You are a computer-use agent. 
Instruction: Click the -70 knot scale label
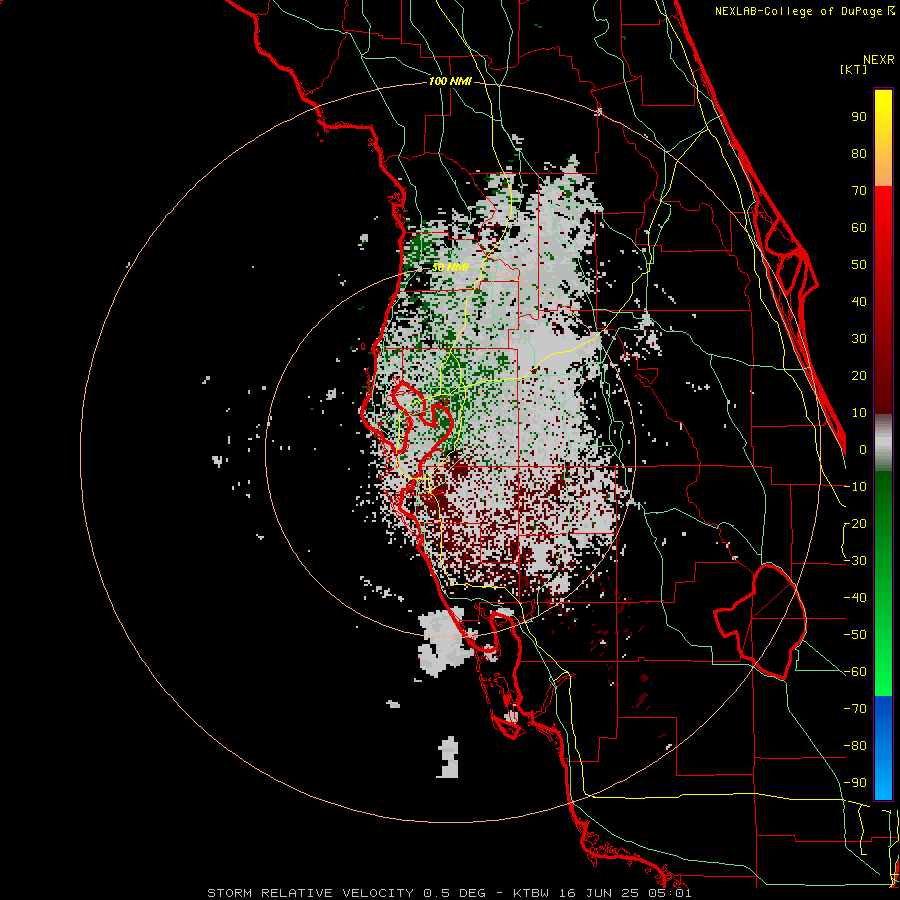click(855, 709)
